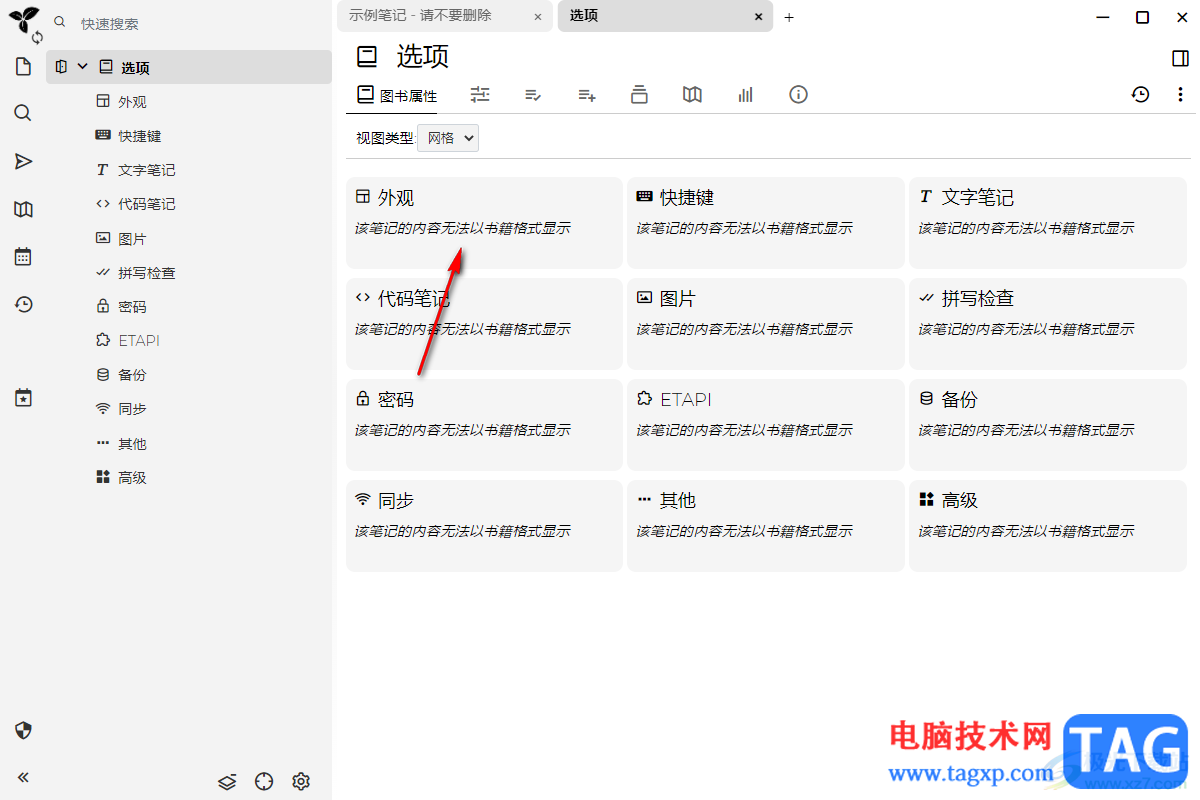
Task: Open tree settings gear icon
Action: (x=301, y=781)
